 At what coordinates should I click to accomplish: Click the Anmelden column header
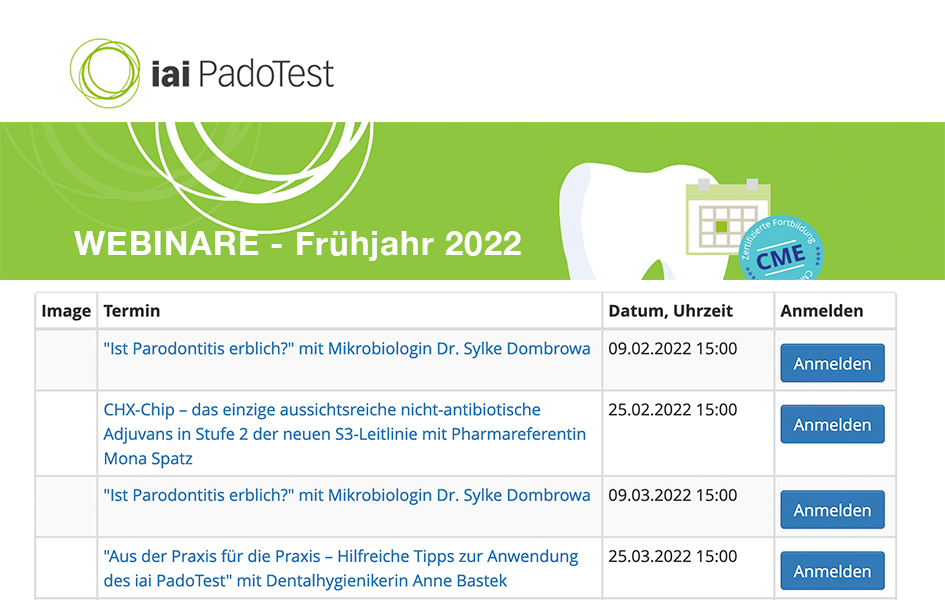click(821, 311)
